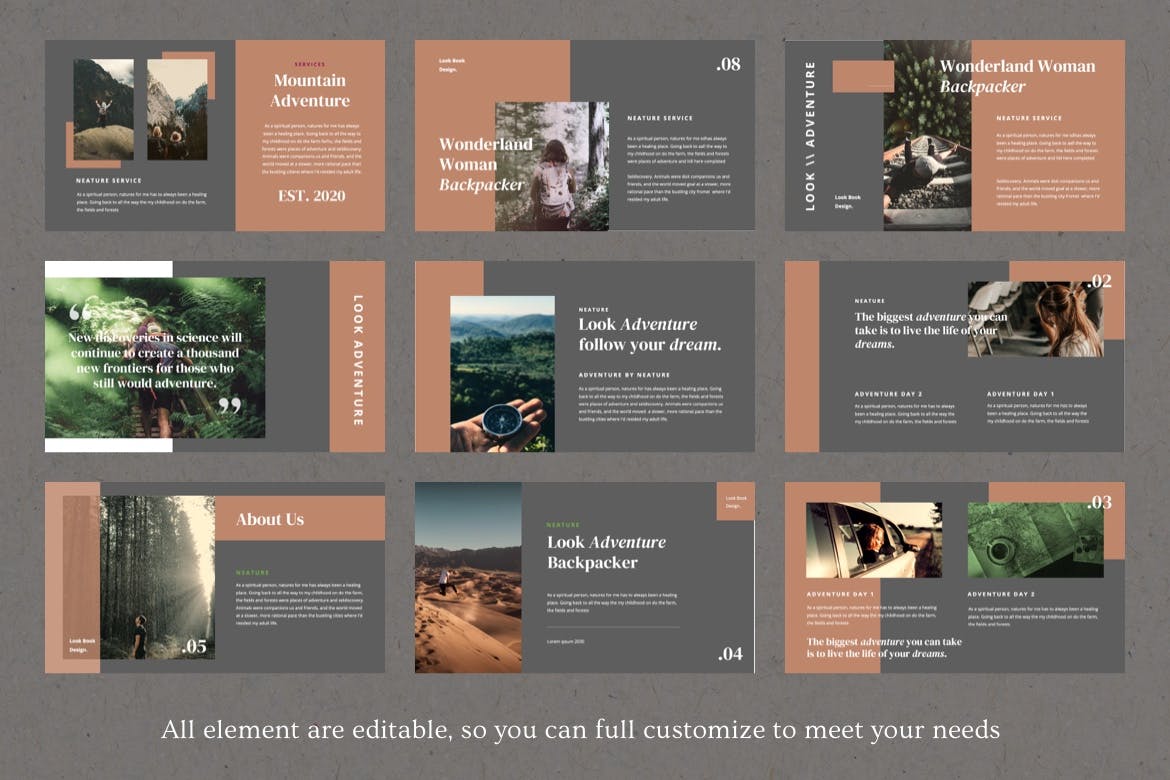The image size is (1170, 780).
Task: Select the Look Adventure follow your dream heading
Action: tap(649, 334)
